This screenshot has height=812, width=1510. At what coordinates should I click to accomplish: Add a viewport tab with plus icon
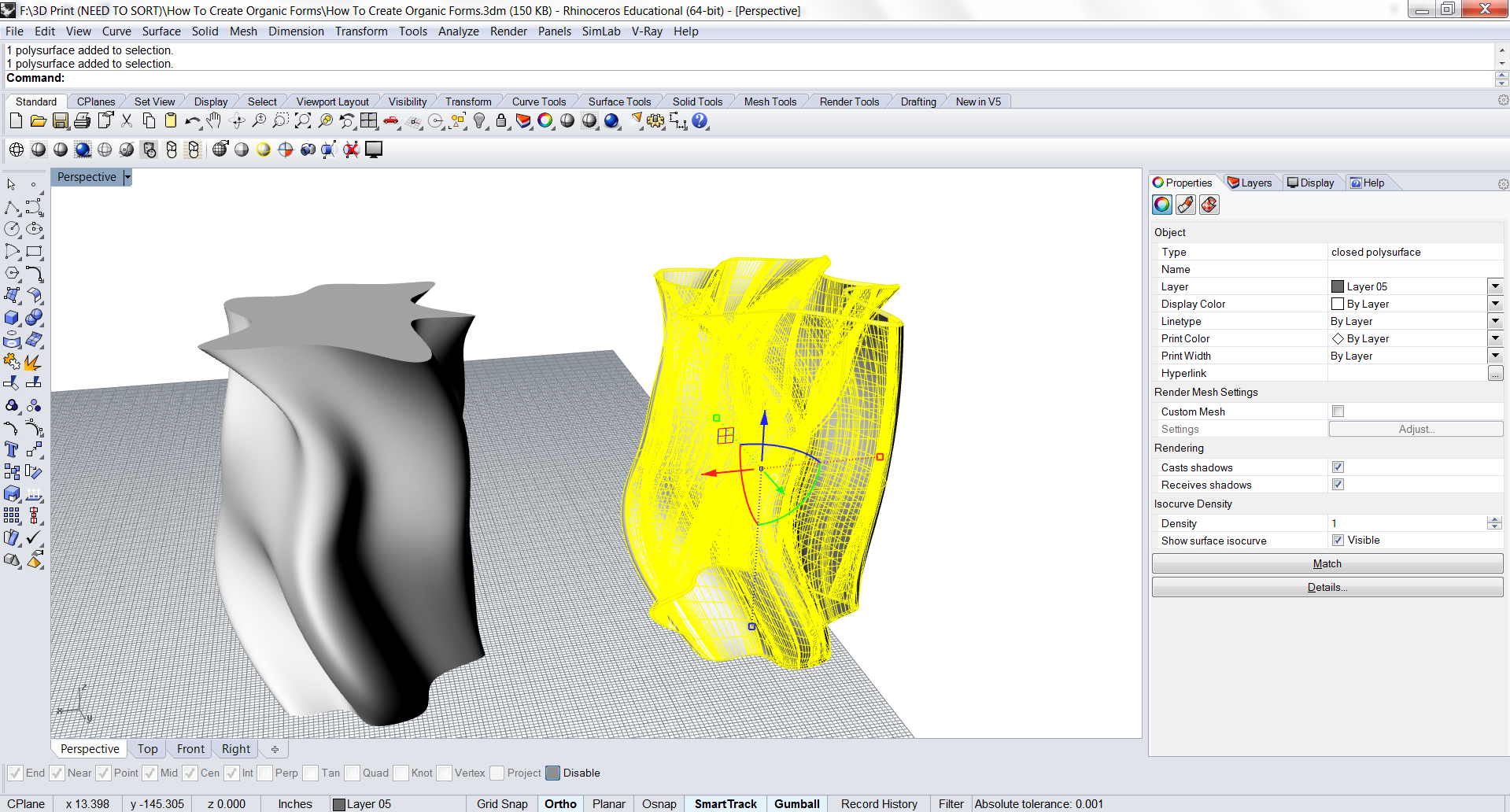click(275, 749)
